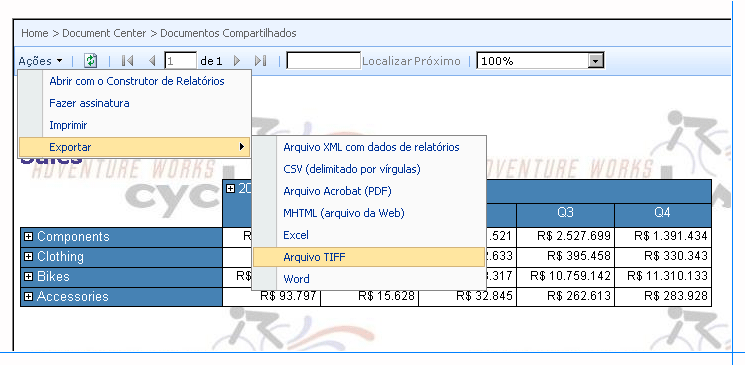Screen dimensions: 745x365
Task: Export as CSV (delimitado por vírgulas)
Action: click(x=369, y=169)
